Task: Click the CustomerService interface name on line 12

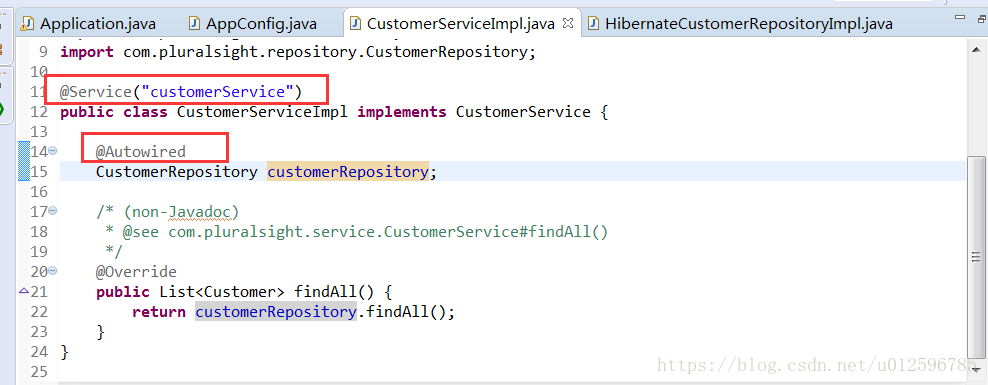Action: point(523,112)
